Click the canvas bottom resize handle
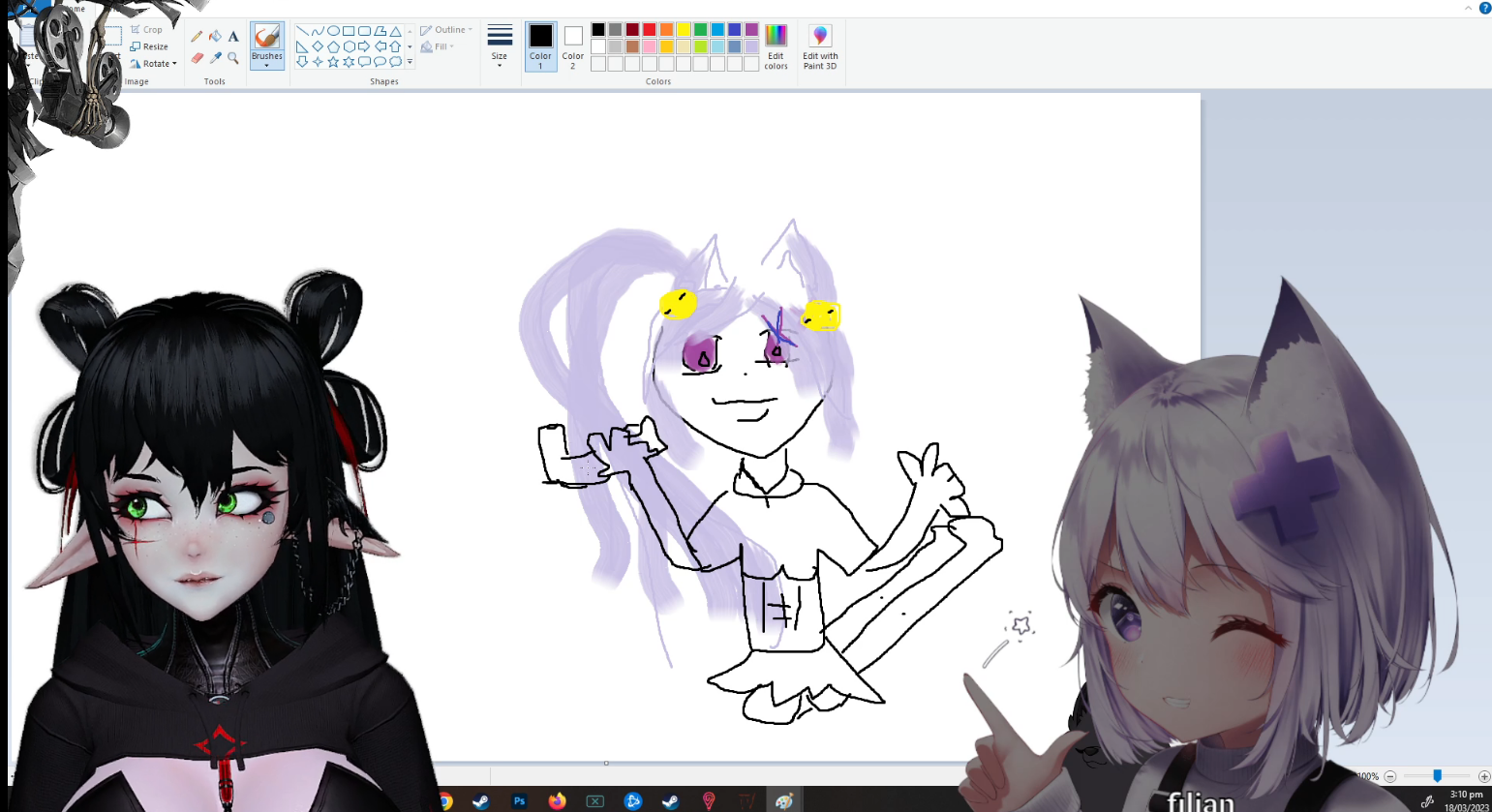Viewport: 1492px width, 812px height. 606,763
